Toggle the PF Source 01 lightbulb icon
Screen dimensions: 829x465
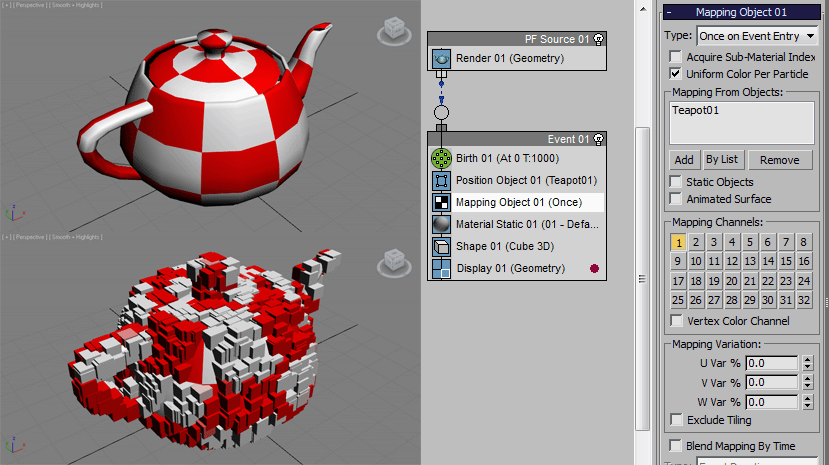pos(598,39)
